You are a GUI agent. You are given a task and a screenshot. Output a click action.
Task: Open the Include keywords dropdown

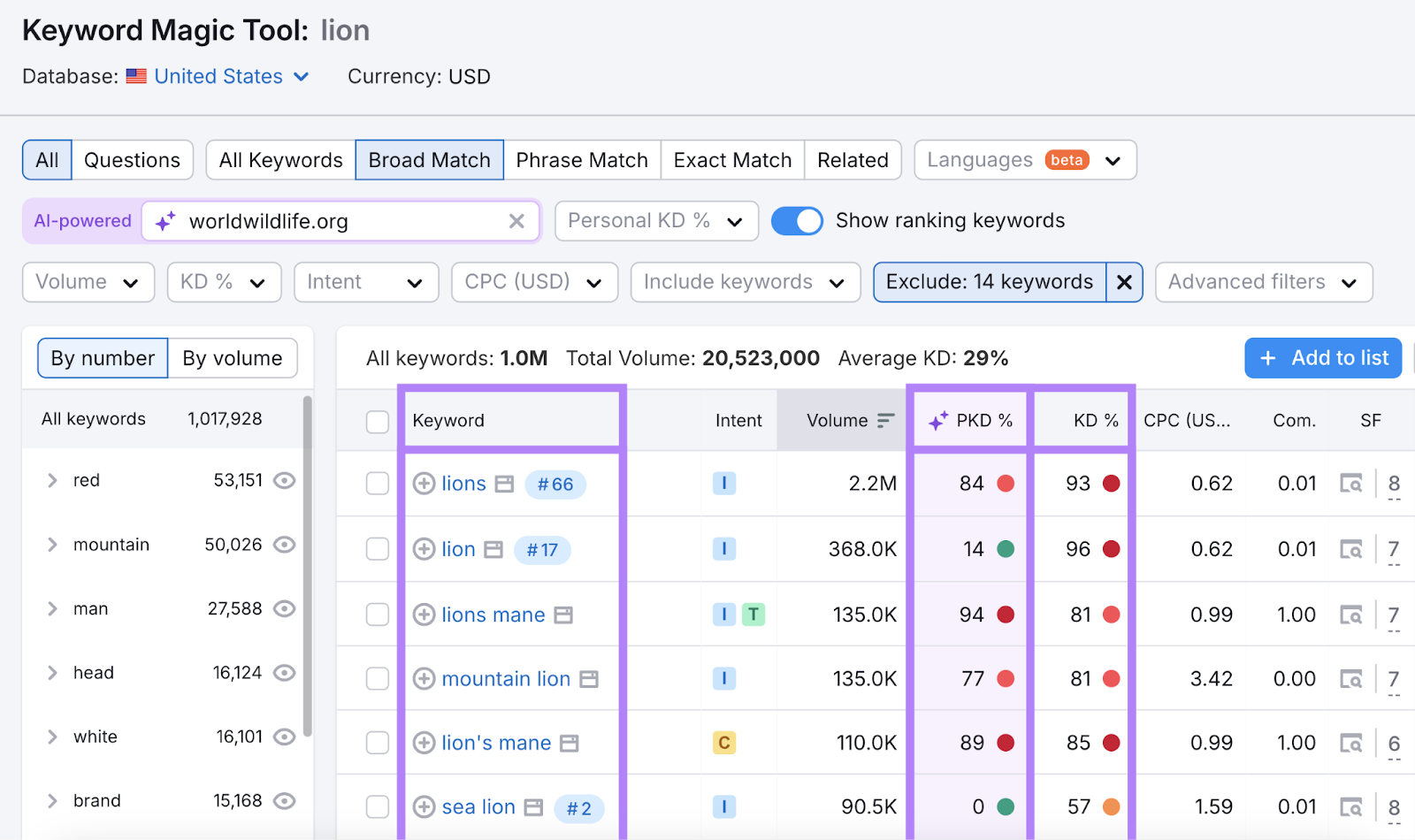(x=746, y=282)
